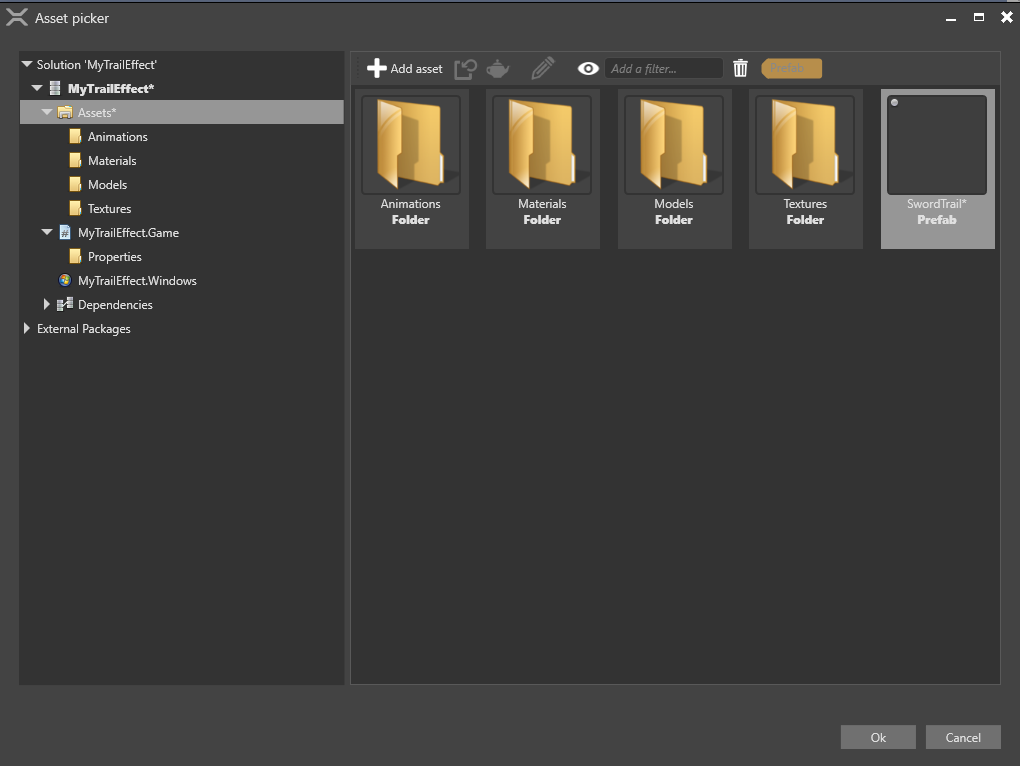Select the teapot asset editor icon
This screenshot has width=1020, height=766.
(x=497, y=68)
